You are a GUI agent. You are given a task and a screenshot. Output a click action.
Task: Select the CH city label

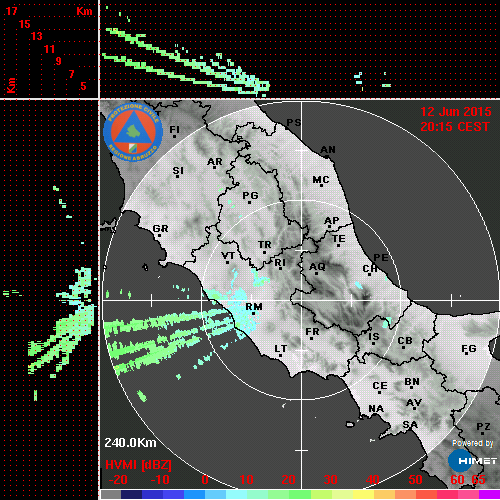coord(370,269)
